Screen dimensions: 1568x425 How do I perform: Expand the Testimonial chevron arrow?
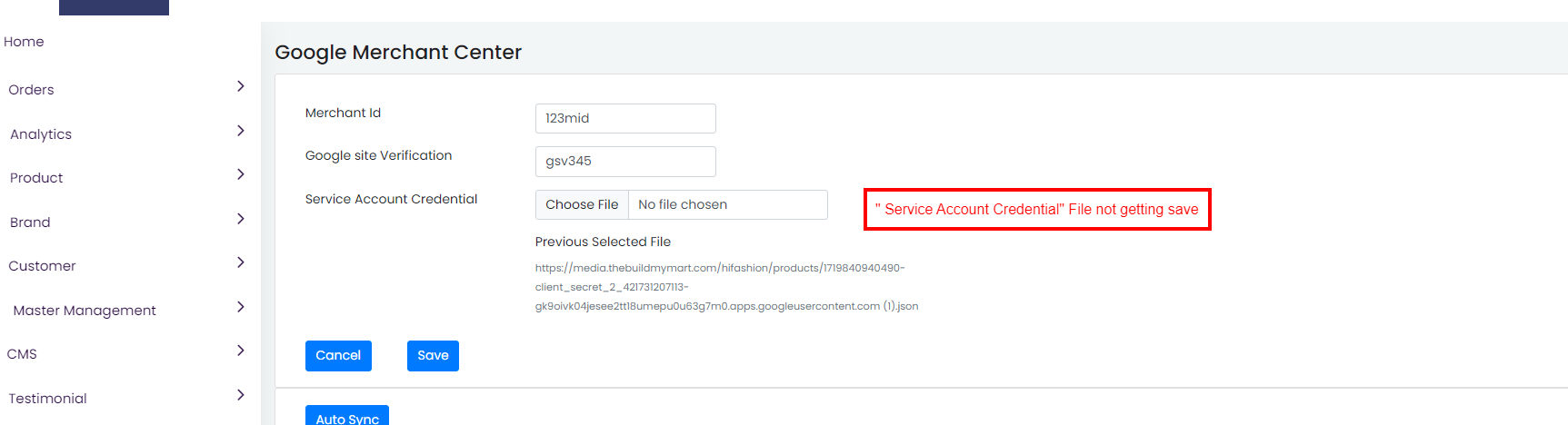241,395
